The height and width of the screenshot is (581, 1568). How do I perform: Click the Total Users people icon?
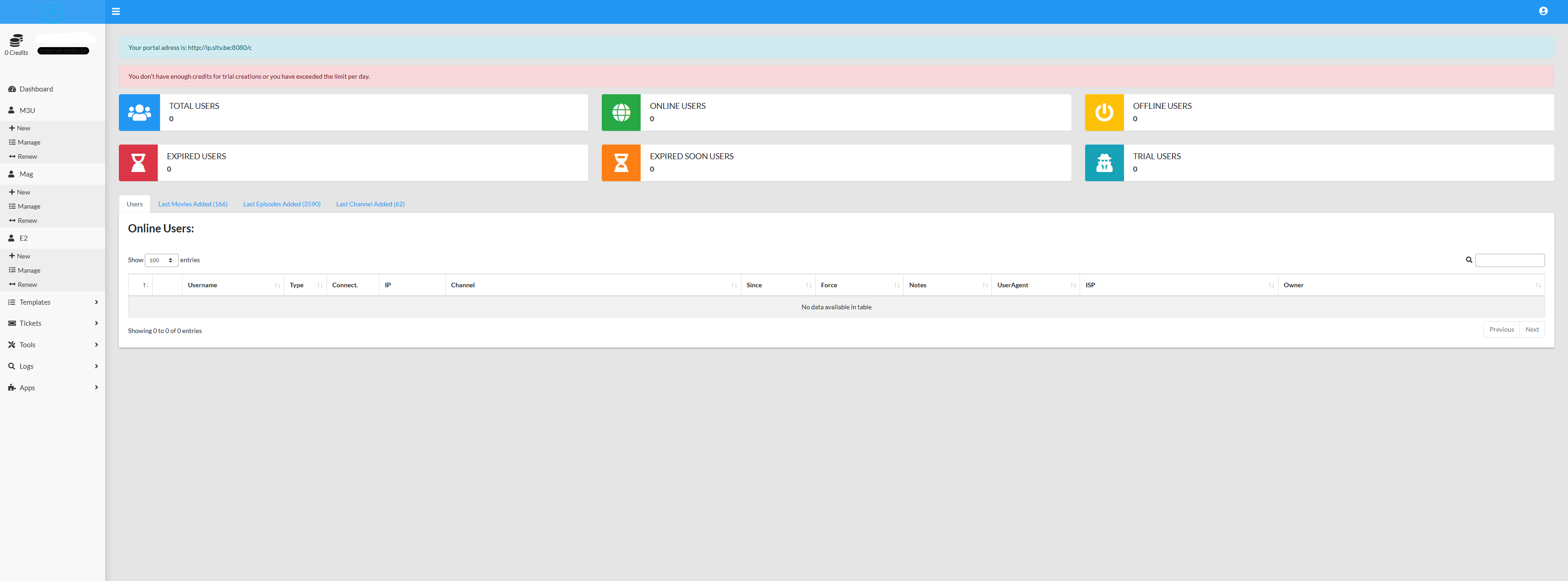point(139,113)
